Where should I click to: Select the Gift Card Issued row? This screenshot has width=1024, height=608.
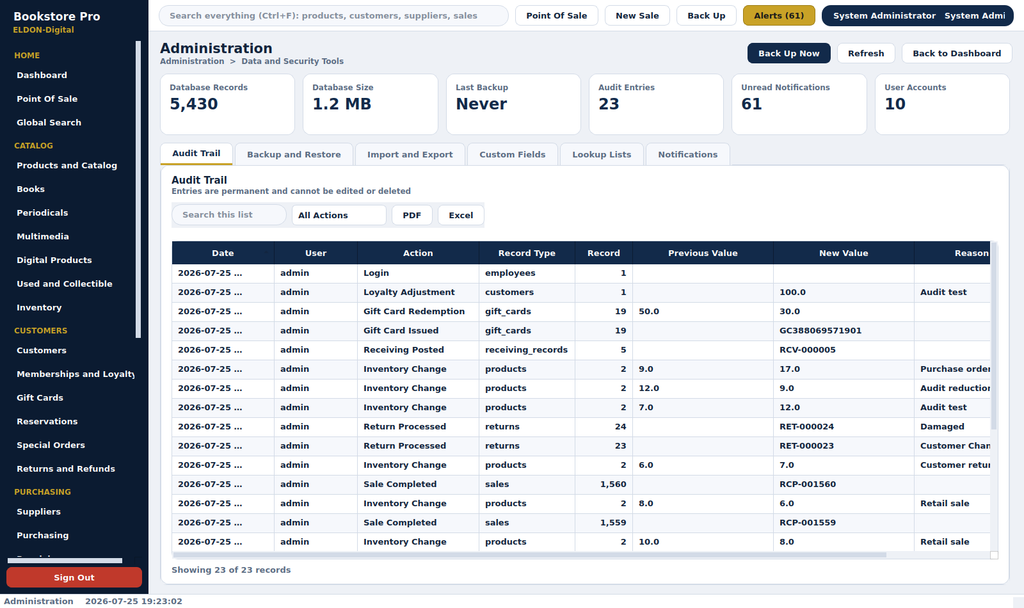[581, 330]
